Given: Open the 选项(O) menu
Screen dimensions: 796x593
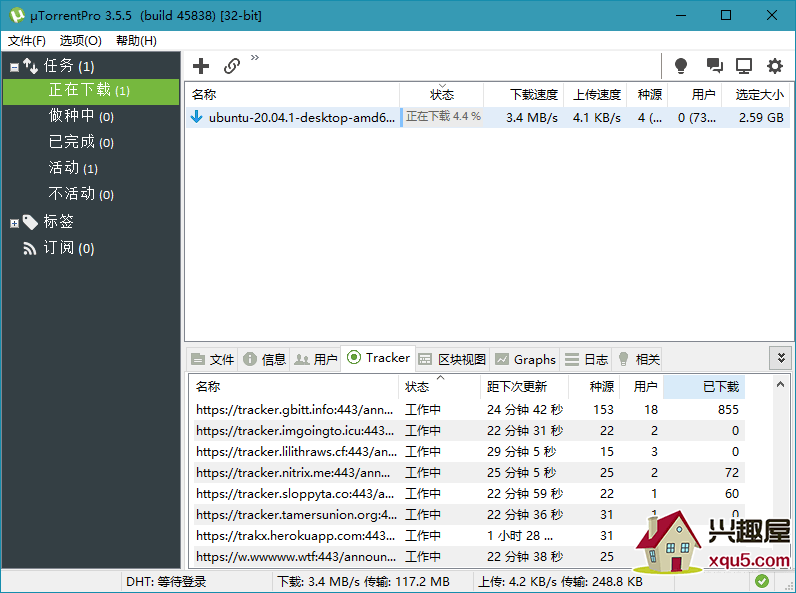Looking at the screenshot, I should pos(80,41).
